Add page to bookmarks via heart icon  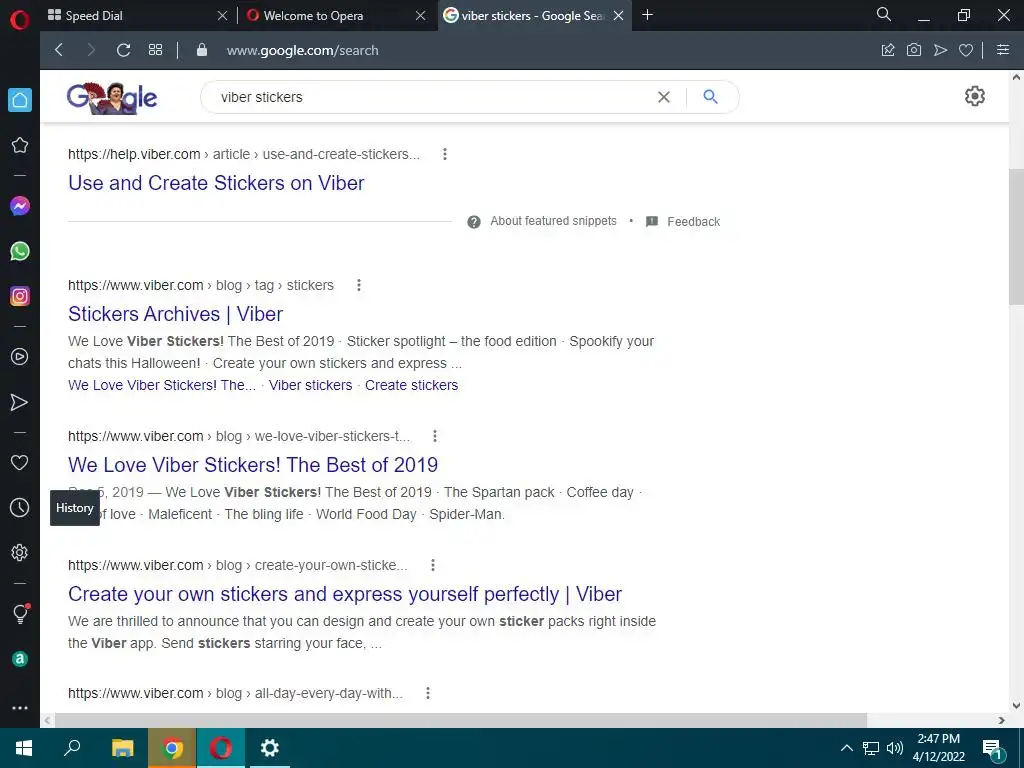point(966,50)
